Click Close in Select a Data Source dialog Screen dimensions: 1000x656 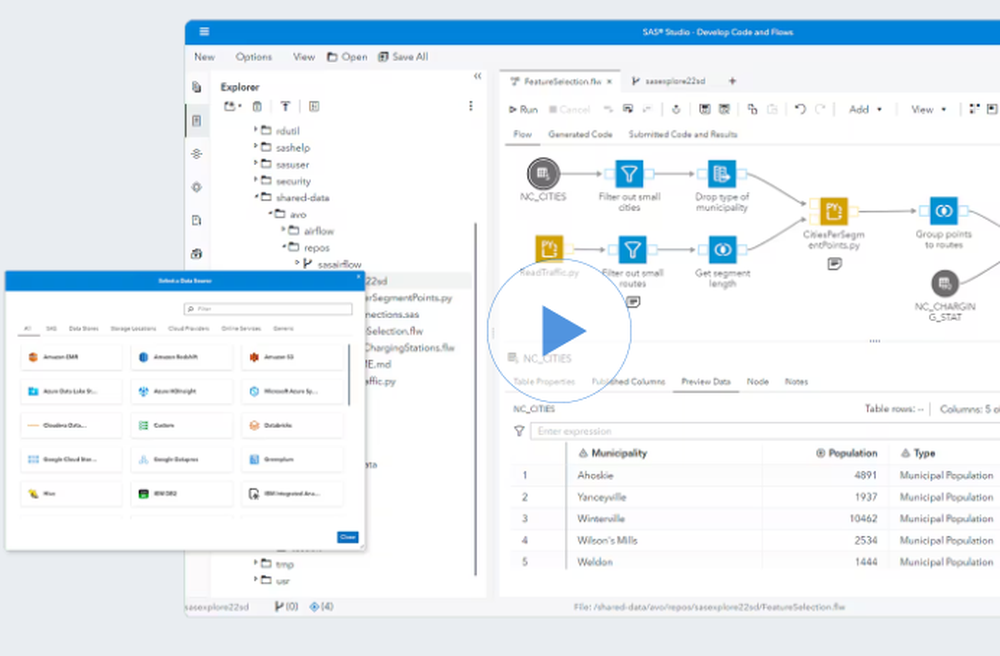(x=348, y=537)
